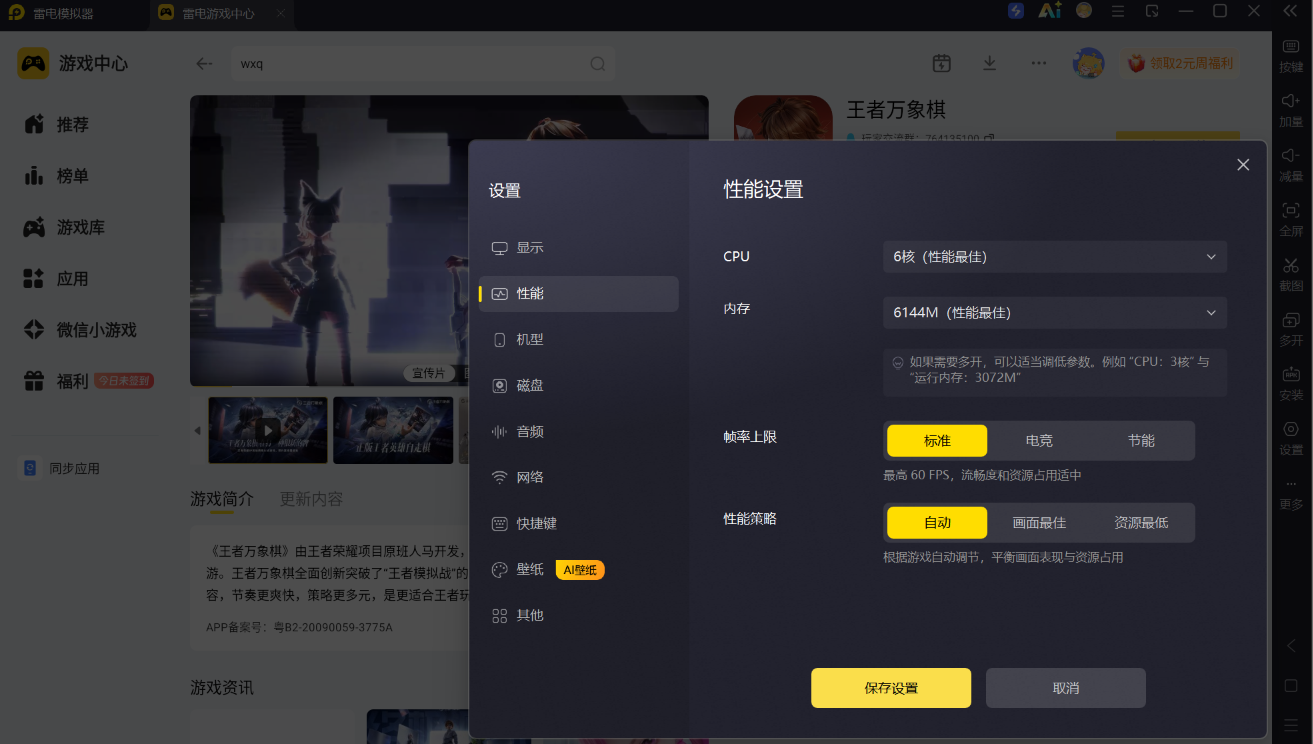Click the small user avatar in title bar
This screenshot has height=744, width=1313.
pos(1084,11)
